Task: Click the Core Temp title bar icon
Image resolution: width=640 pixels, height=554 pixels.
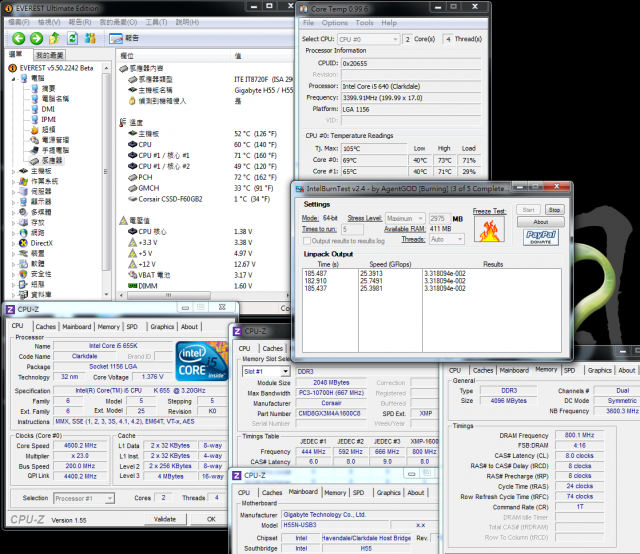Action: pos(304,9)
